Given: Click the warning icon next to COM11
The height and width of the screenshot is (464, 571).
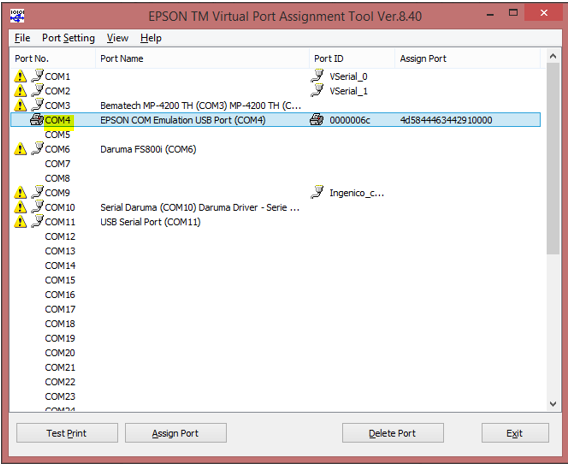Looking at the screenshot, I should tap(20, 221).
